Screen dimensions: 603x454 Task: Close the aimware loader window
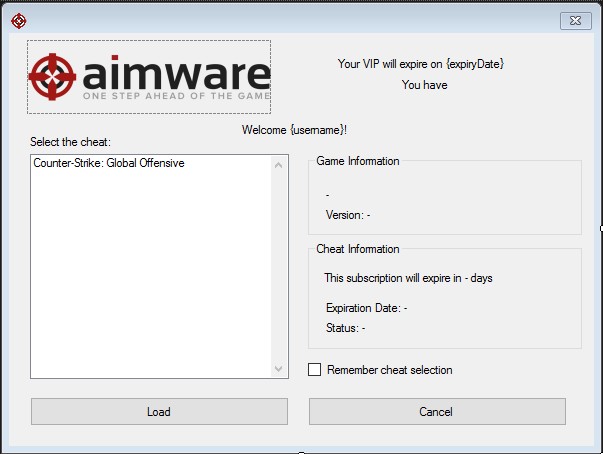click(x=575, y=20)
